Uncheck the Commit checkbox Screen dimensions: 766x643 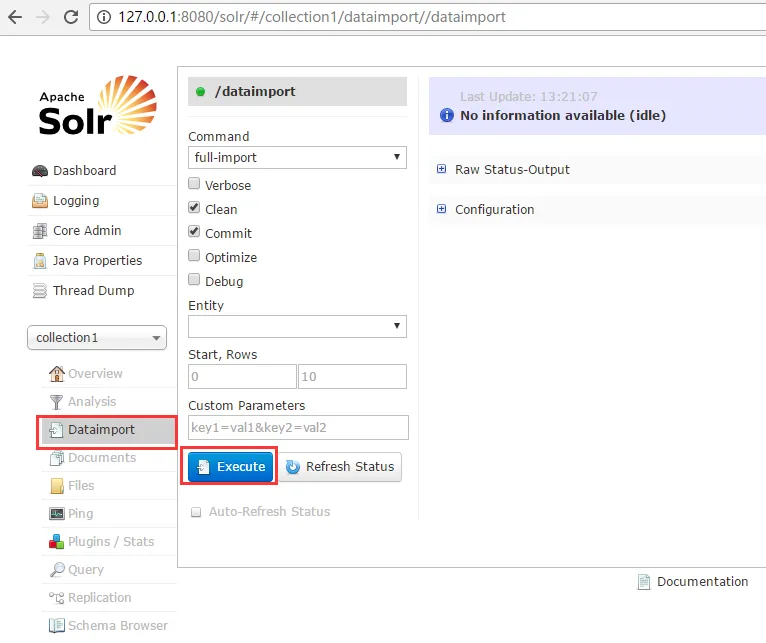194,231
